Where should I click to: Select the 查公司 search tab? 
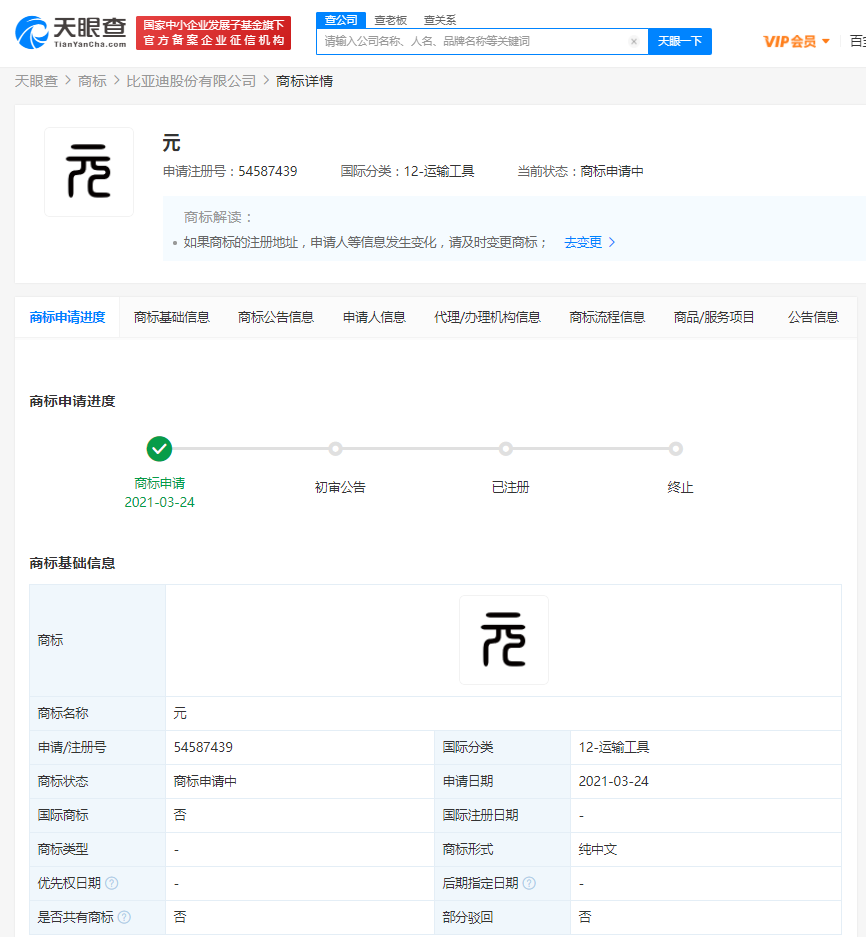[x=341, y=20]
